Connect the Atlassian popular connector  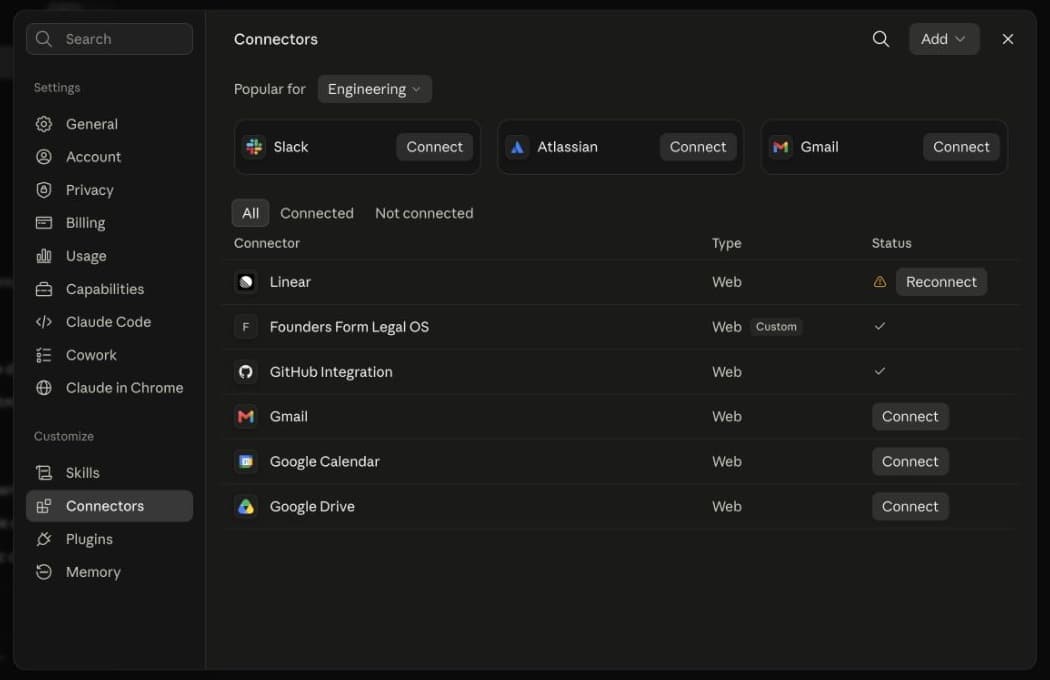[x=698, y=147]
